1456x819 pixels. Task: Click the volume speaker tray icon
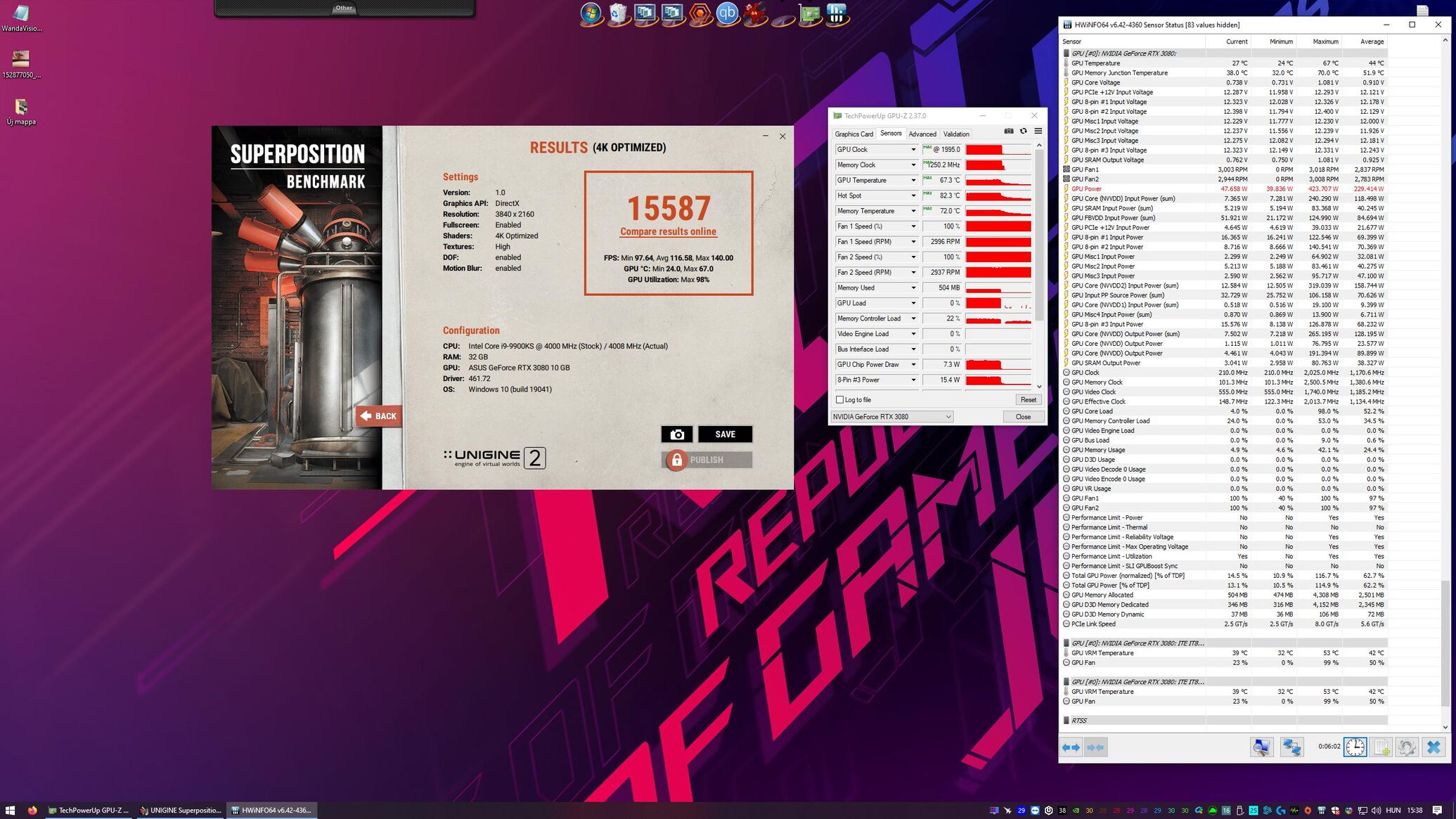pyautogui.click(x=1376, y=811)
